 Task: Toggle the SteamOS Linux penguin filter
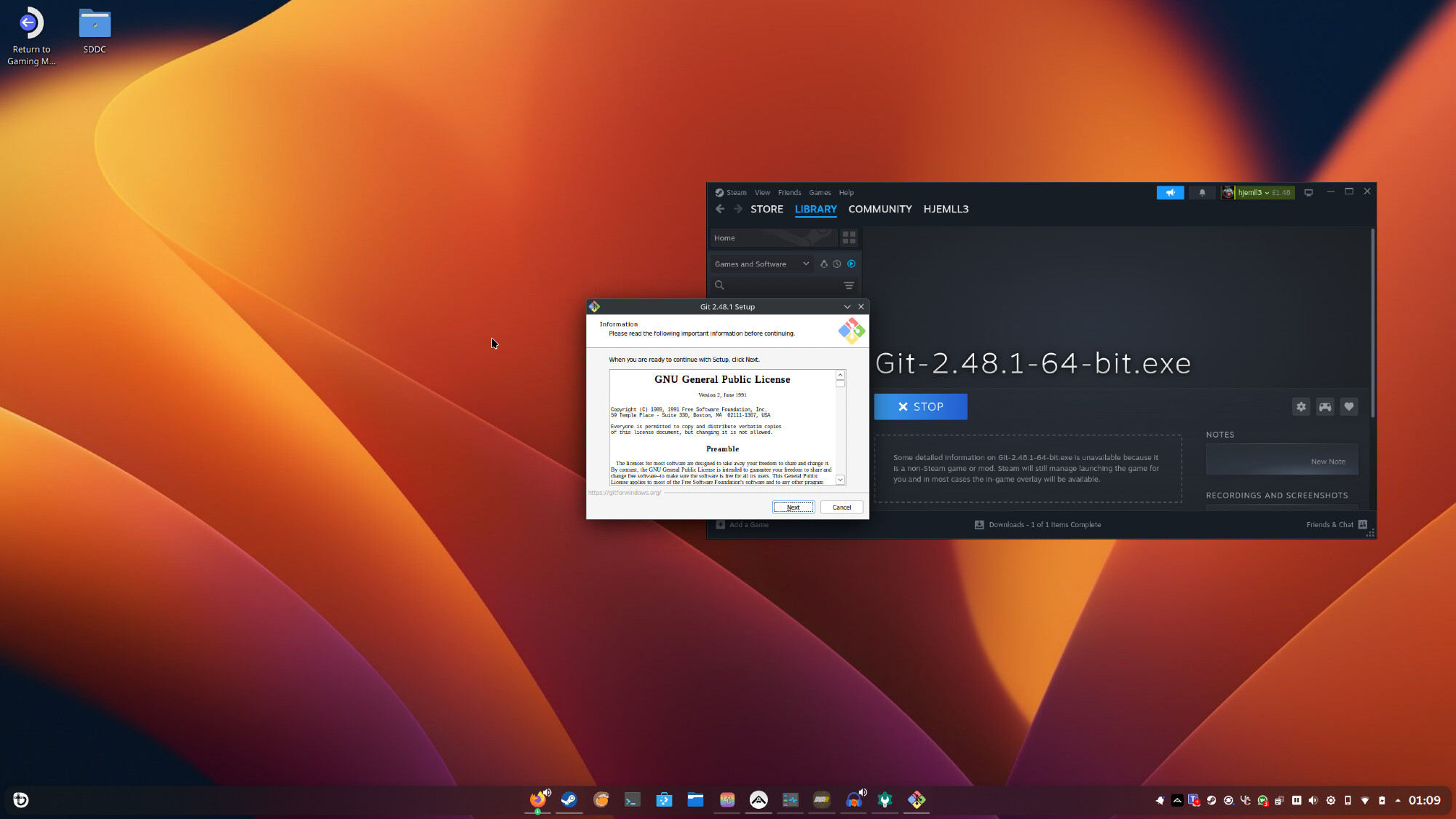tap(824, 264)
